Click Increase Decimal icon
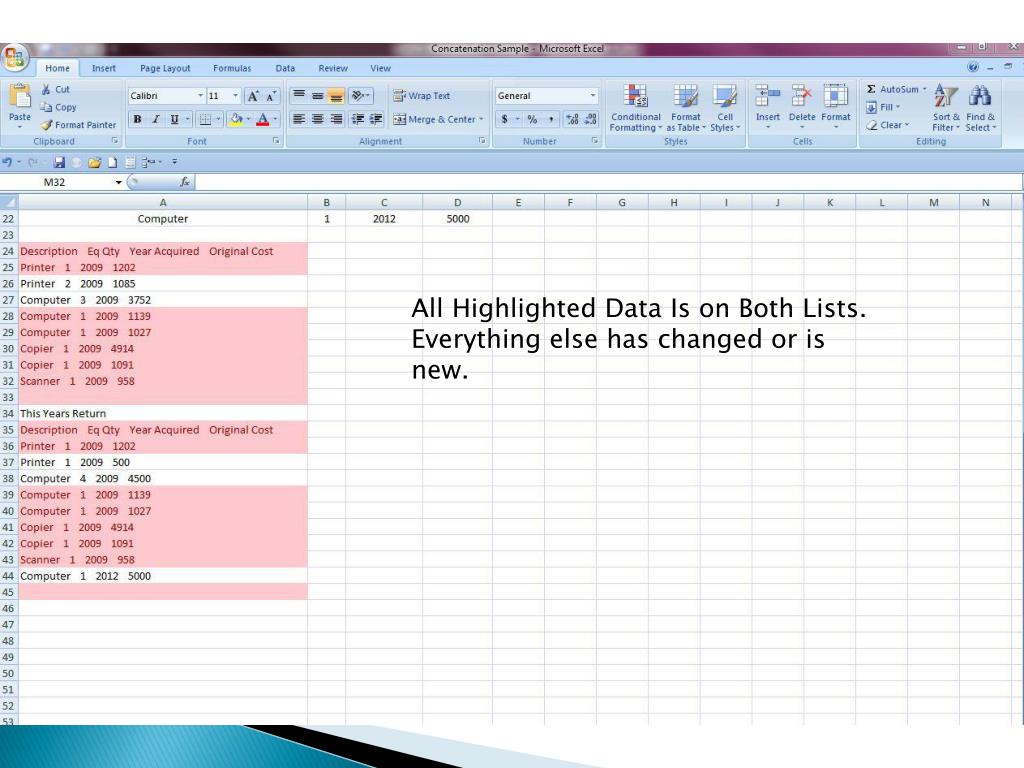Screen dimensions: 1024x768 572,120
